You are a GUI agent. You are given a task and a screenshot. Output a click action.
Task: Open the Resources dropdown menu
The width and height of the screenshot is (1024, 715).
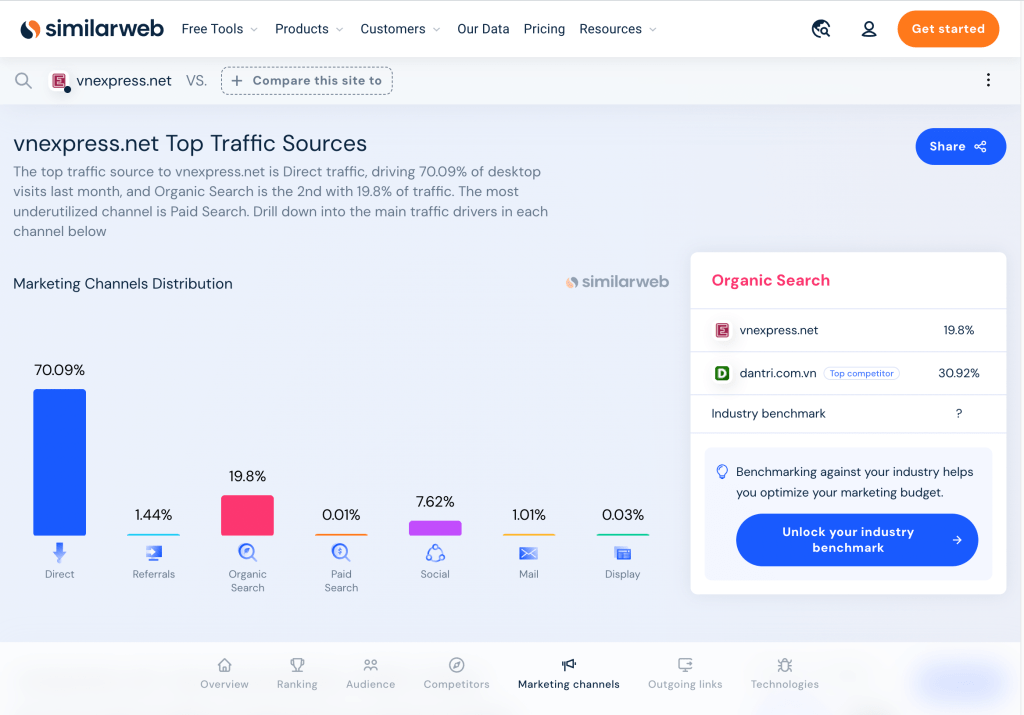pyautogui.click(x=617, y=29)
